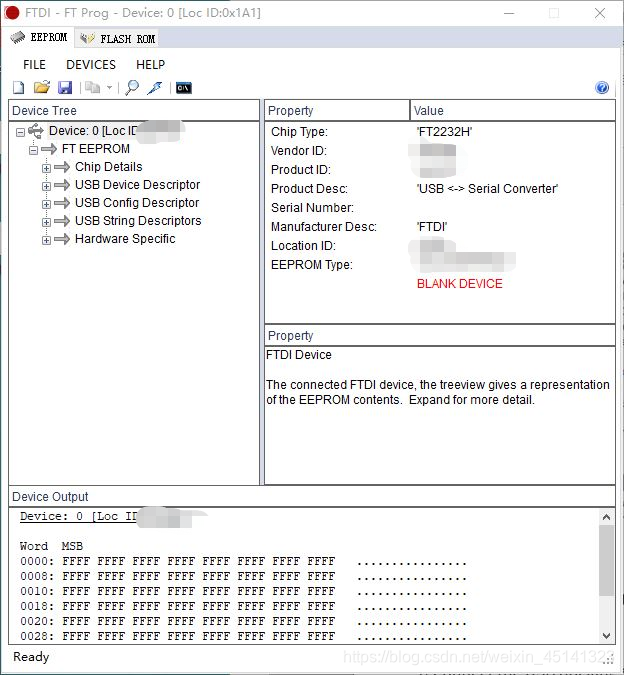This screenshot has height=675, width=624.
Task: Click the Value column header
Action: tap(513, 111)
